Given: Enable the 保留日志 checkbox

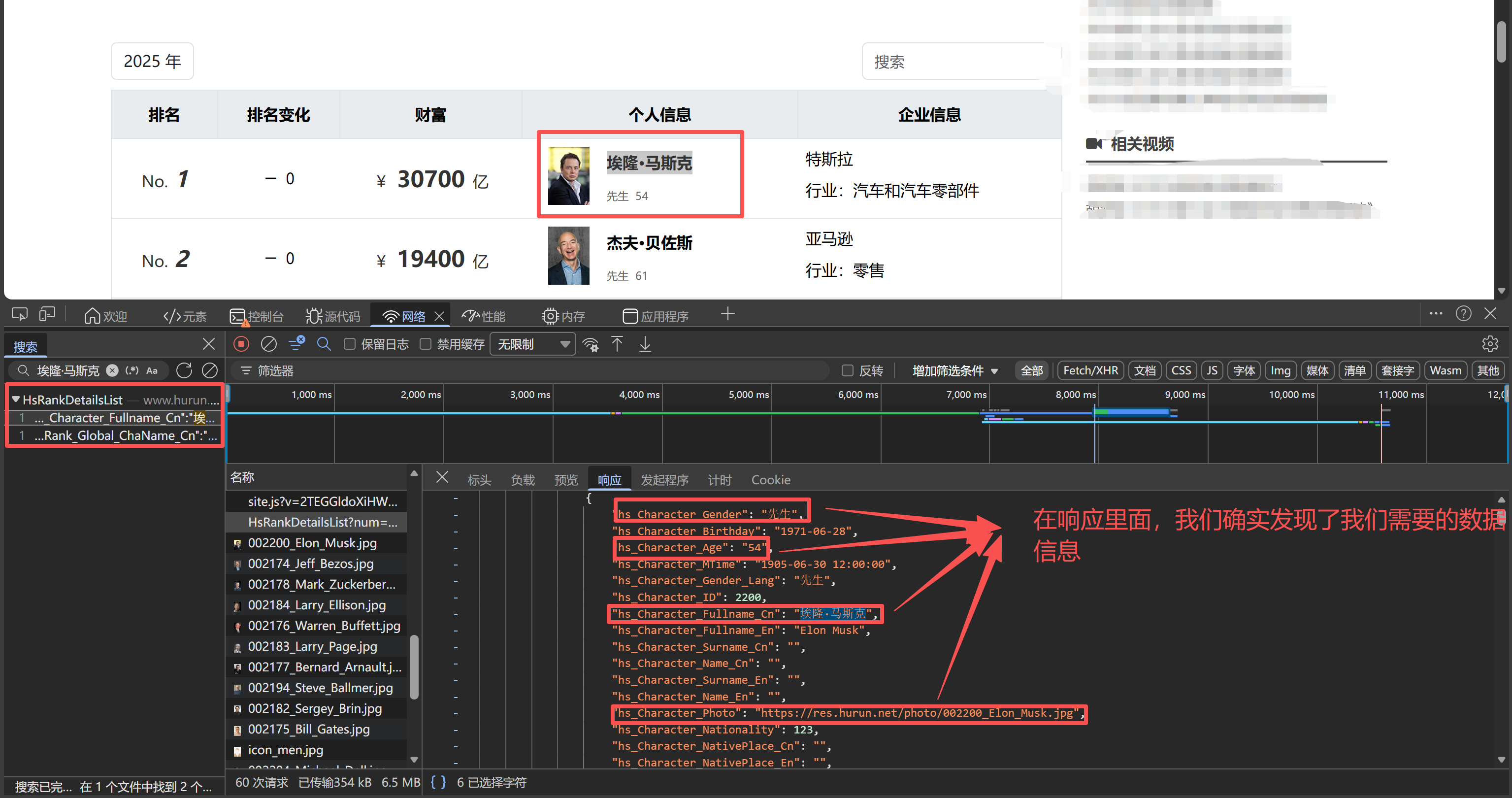Looking at the screenshot, I should click(x=349, y=344).
